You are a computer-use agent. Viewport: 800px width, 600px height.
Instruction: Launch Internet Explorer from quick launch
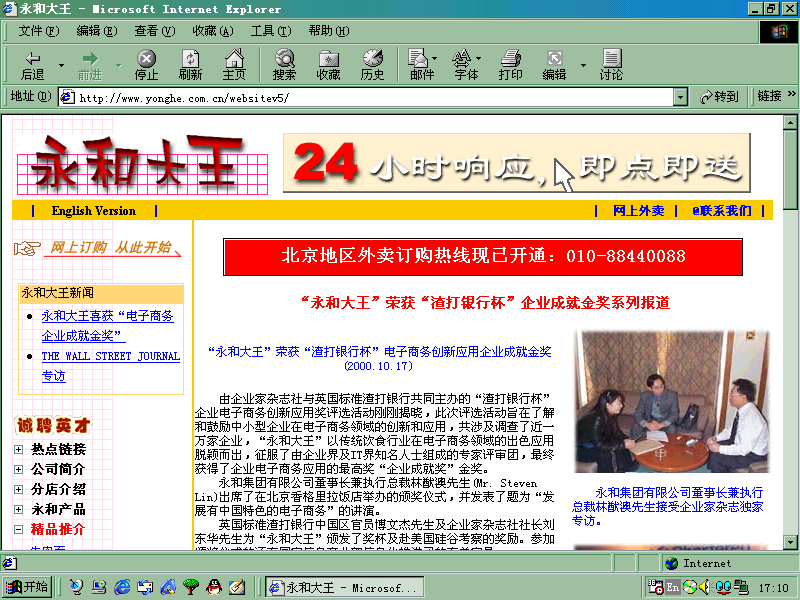coord(122,587)
